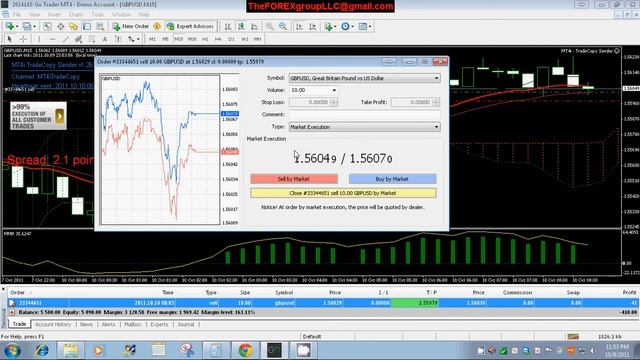Open the Journal terminal tab
This screenshot has width=640, height=360.
pos(186,324)
